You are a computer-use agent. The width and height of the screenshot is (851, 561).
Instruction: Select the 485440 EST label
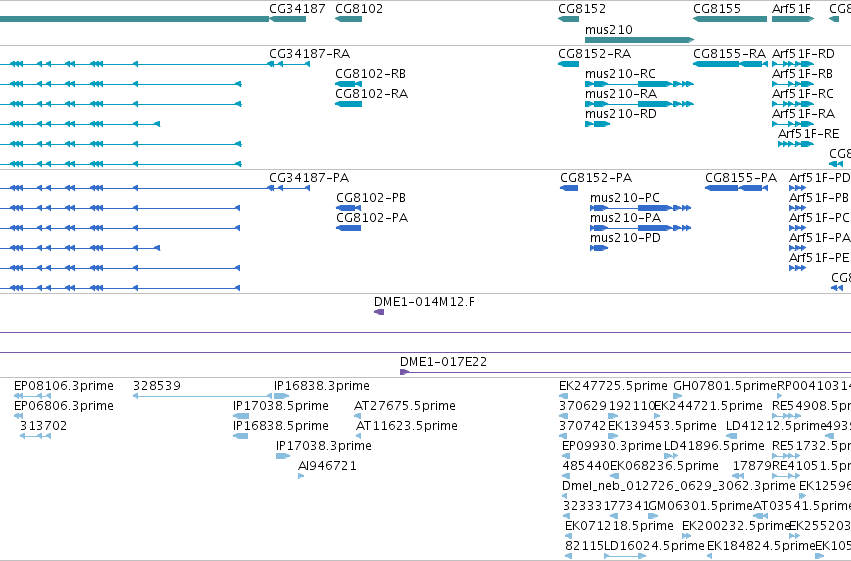click(586, 466)
